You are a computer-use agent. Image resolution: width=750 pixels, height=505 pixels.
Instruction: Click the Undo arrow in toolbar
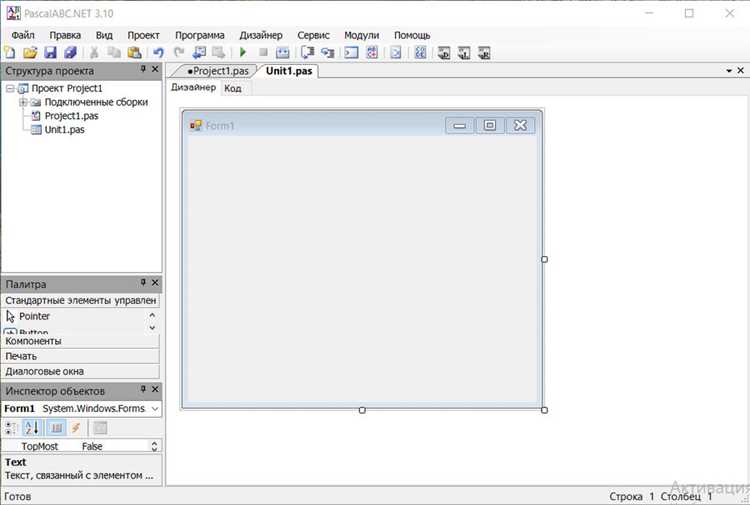(x=158, y=53)
